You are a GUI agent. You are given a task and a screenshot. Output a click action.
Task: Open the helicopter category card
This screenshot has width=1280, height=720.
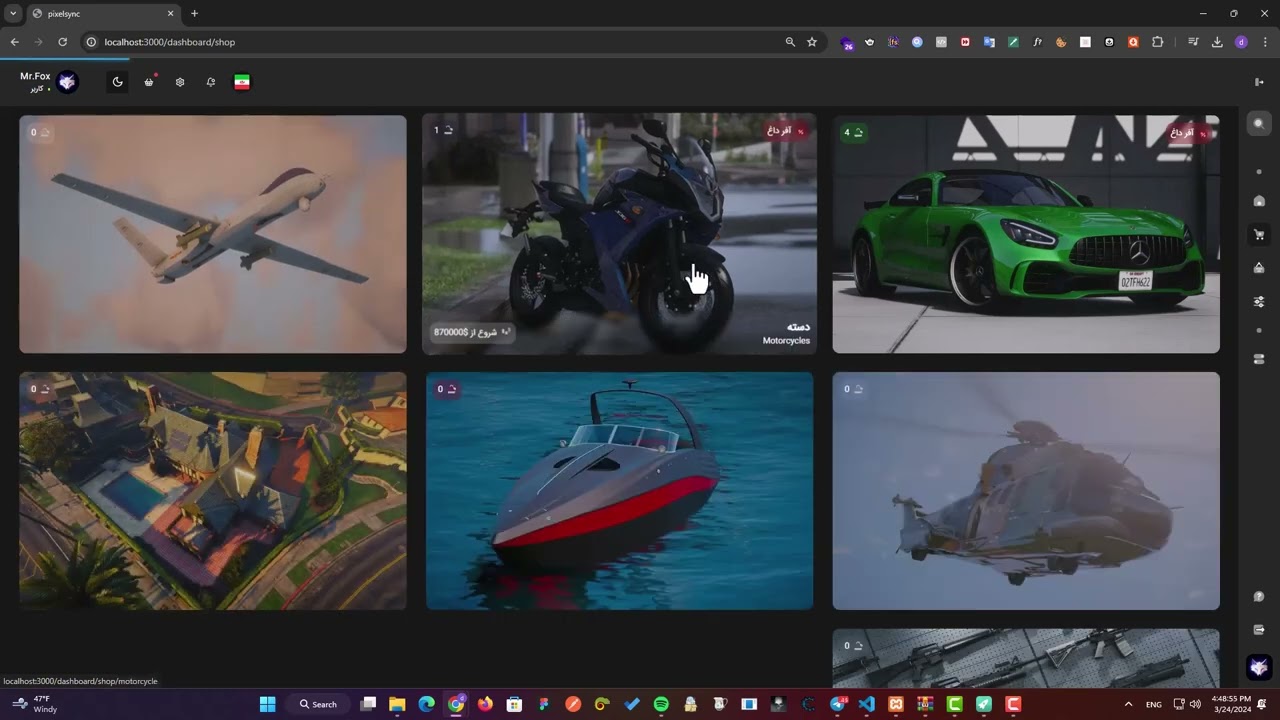tap(1026, 491)
